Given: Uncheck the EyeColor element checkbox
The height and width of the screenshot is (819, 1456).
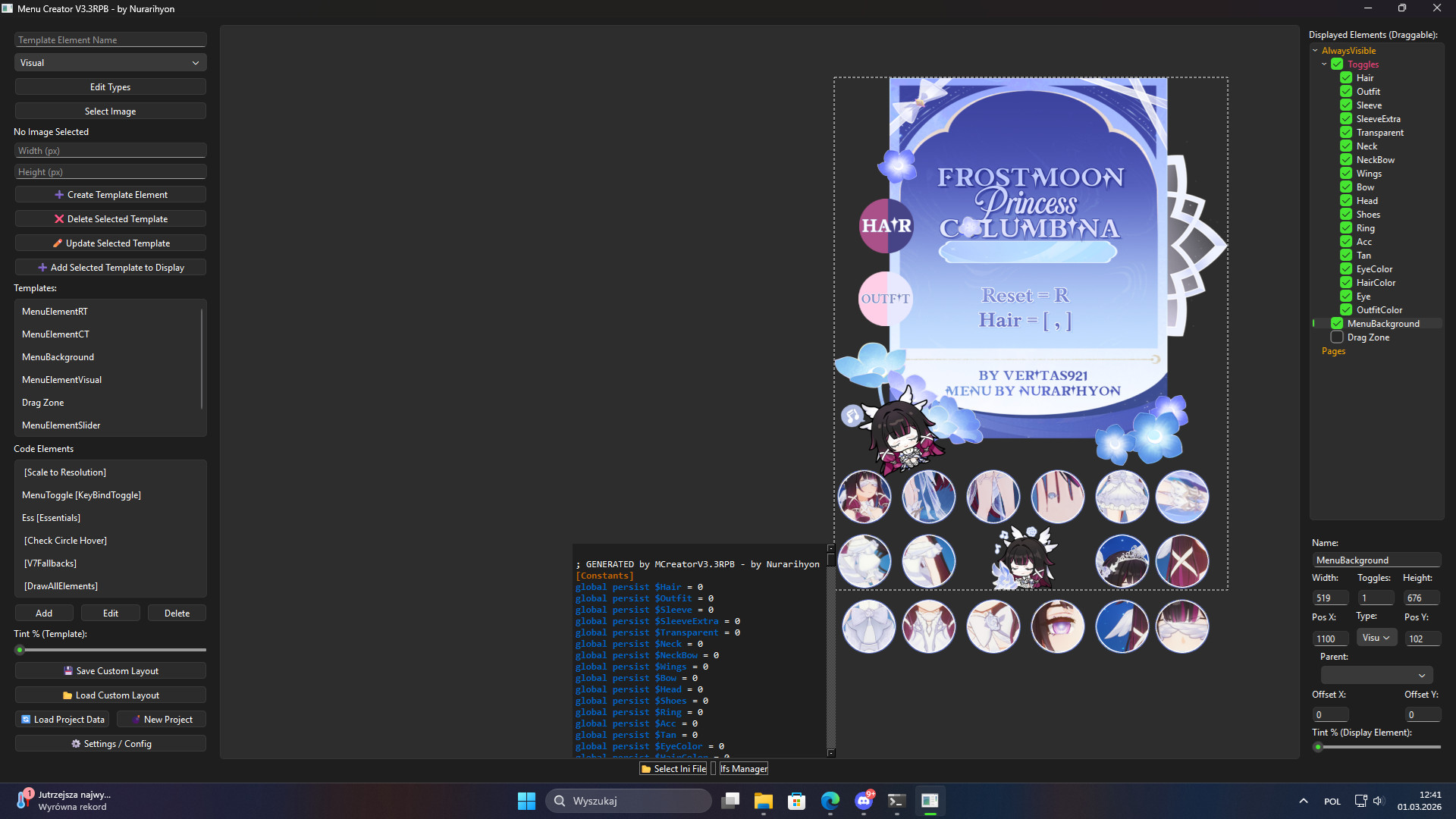Looking at the screenshot, I should (1346, 269).
